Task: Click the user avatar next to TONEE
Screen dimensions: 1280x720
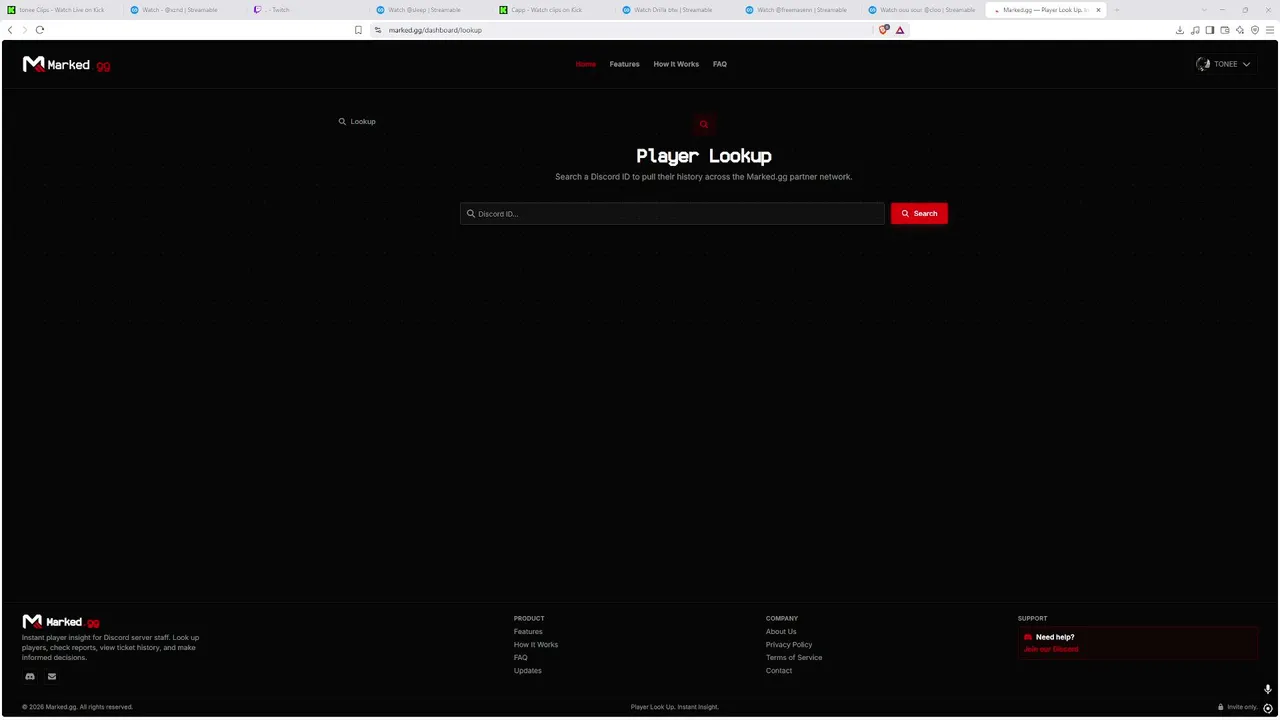Action: (x=1203, y=64)
